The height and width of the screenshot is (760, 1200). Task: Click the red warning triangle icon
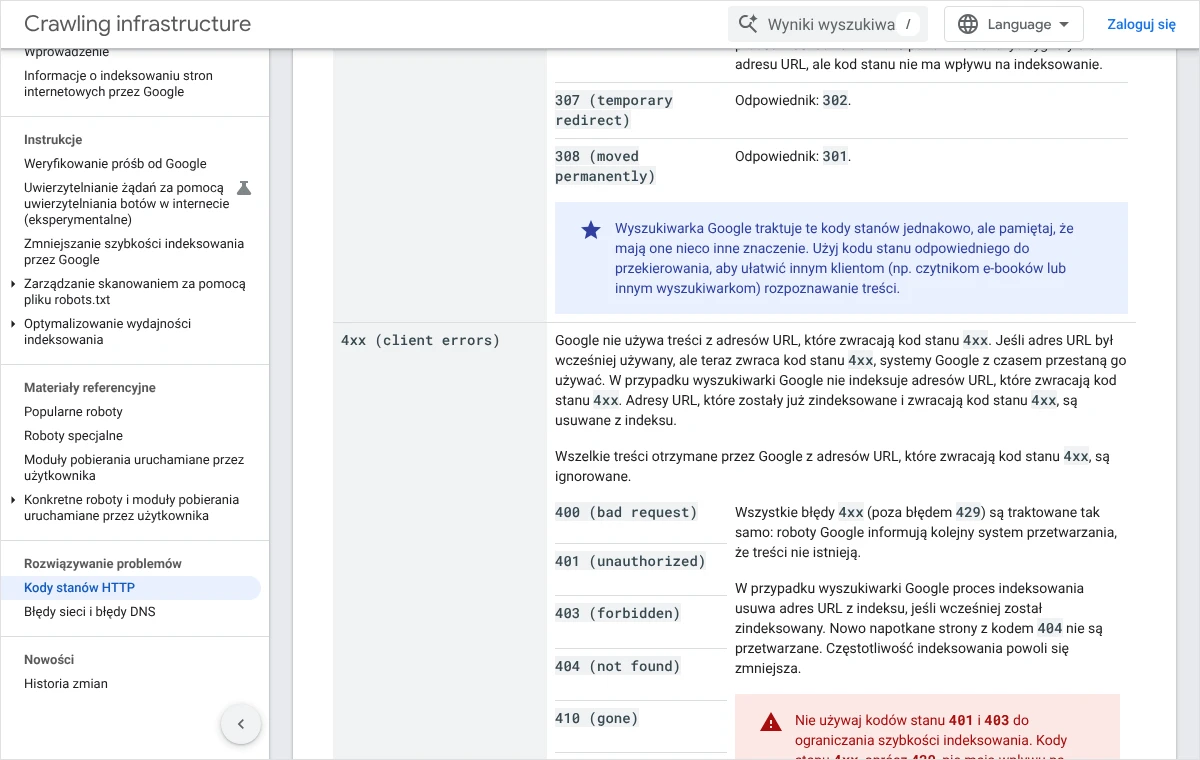click(x=770, y=721)
